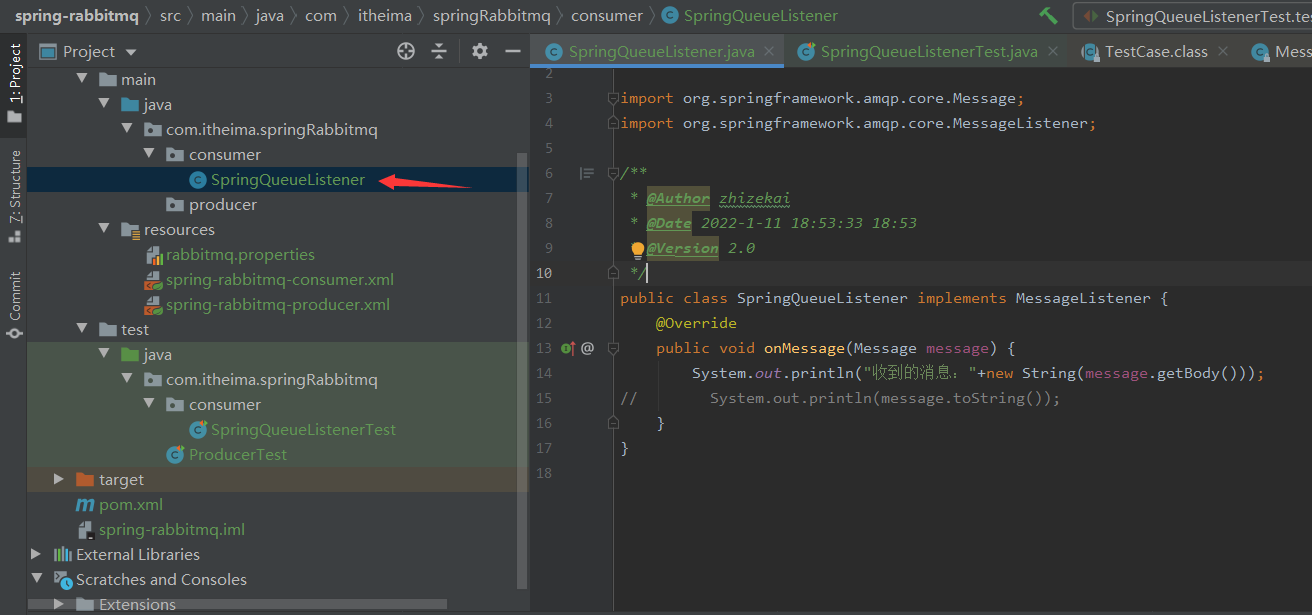Open the Project view dropdown arrow
Screen dimensions: 1312x615
(131, 52)
